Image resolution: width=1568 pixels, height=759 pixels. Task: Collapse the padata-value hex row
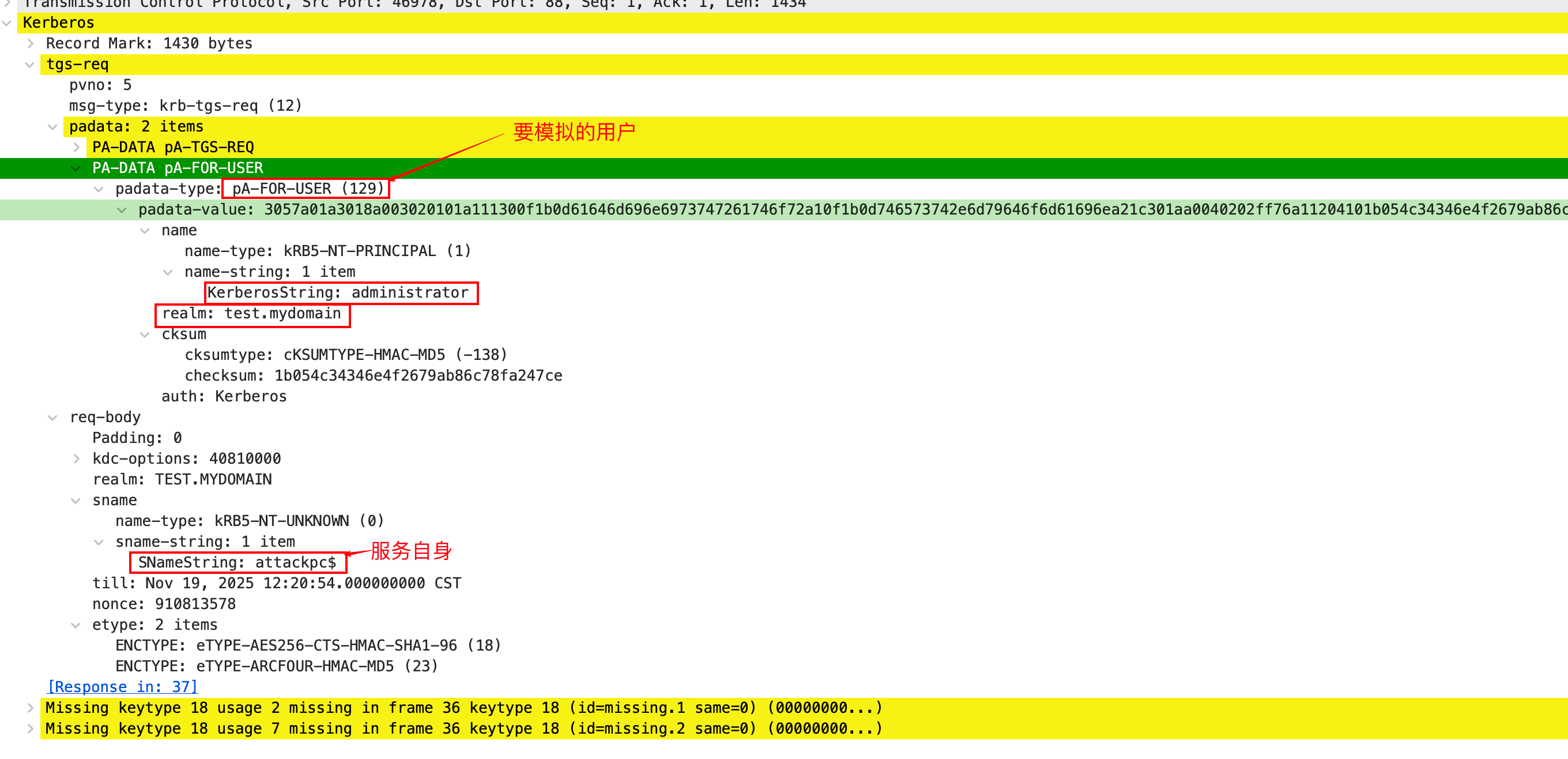[x=122, y=210]
